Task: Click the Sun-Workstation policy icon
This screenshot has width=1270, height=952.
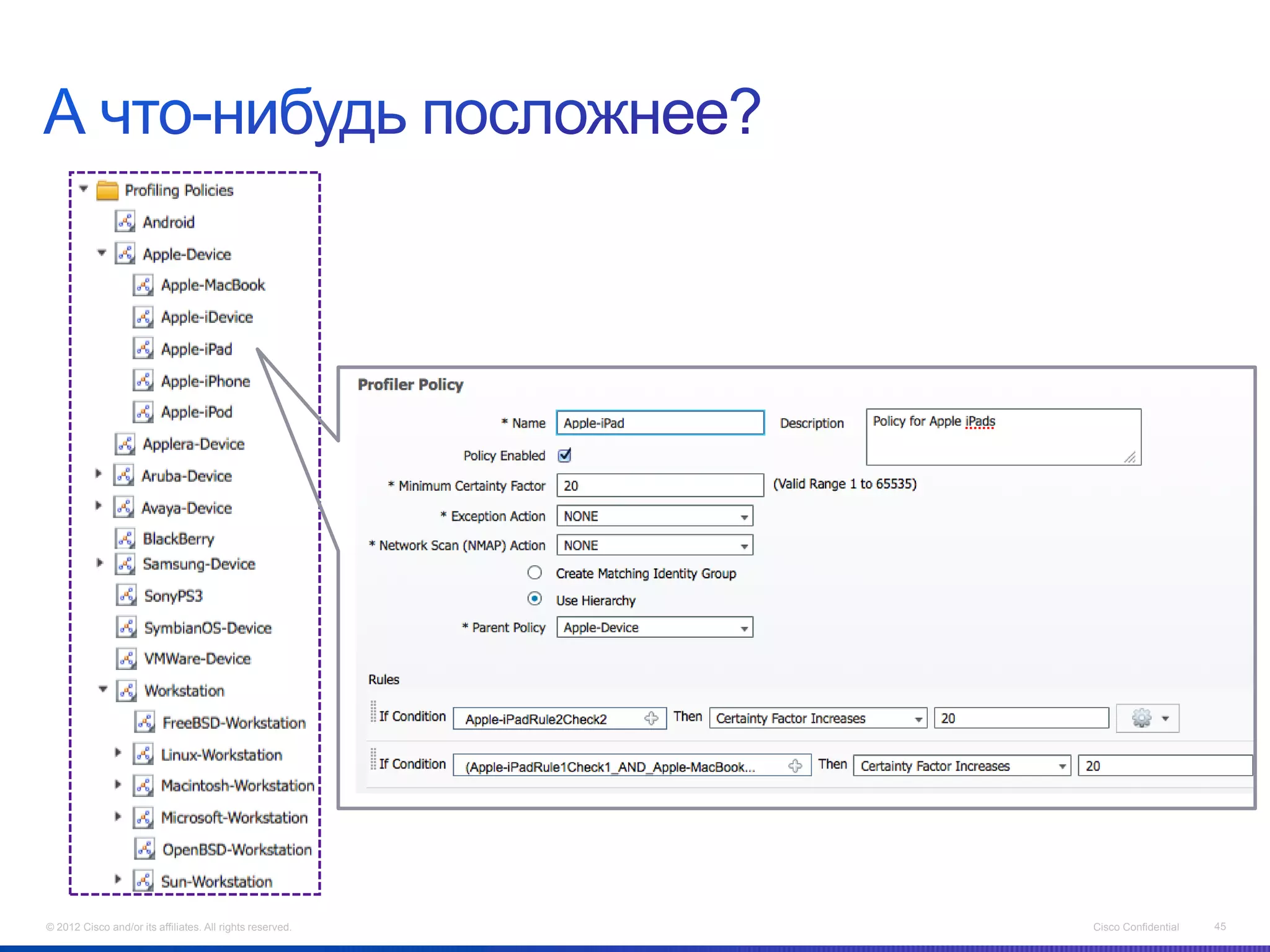Action: point(143,881)
